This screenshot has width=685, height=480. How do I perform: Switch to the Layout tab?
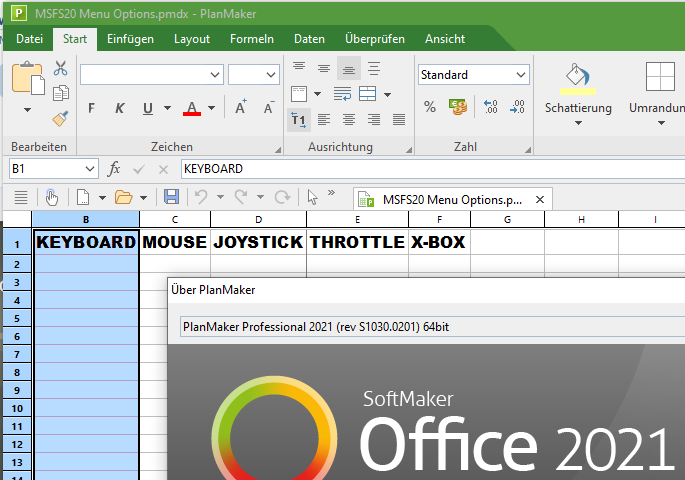pos(192,39)
